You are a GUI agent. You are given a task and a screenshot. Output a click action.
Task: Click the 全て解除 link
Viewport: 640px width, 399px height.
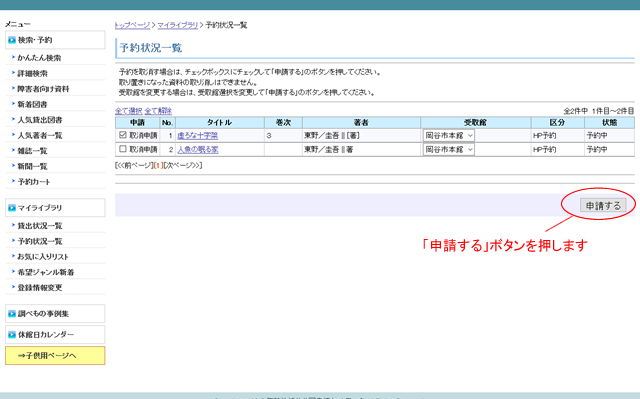point(158,111)
